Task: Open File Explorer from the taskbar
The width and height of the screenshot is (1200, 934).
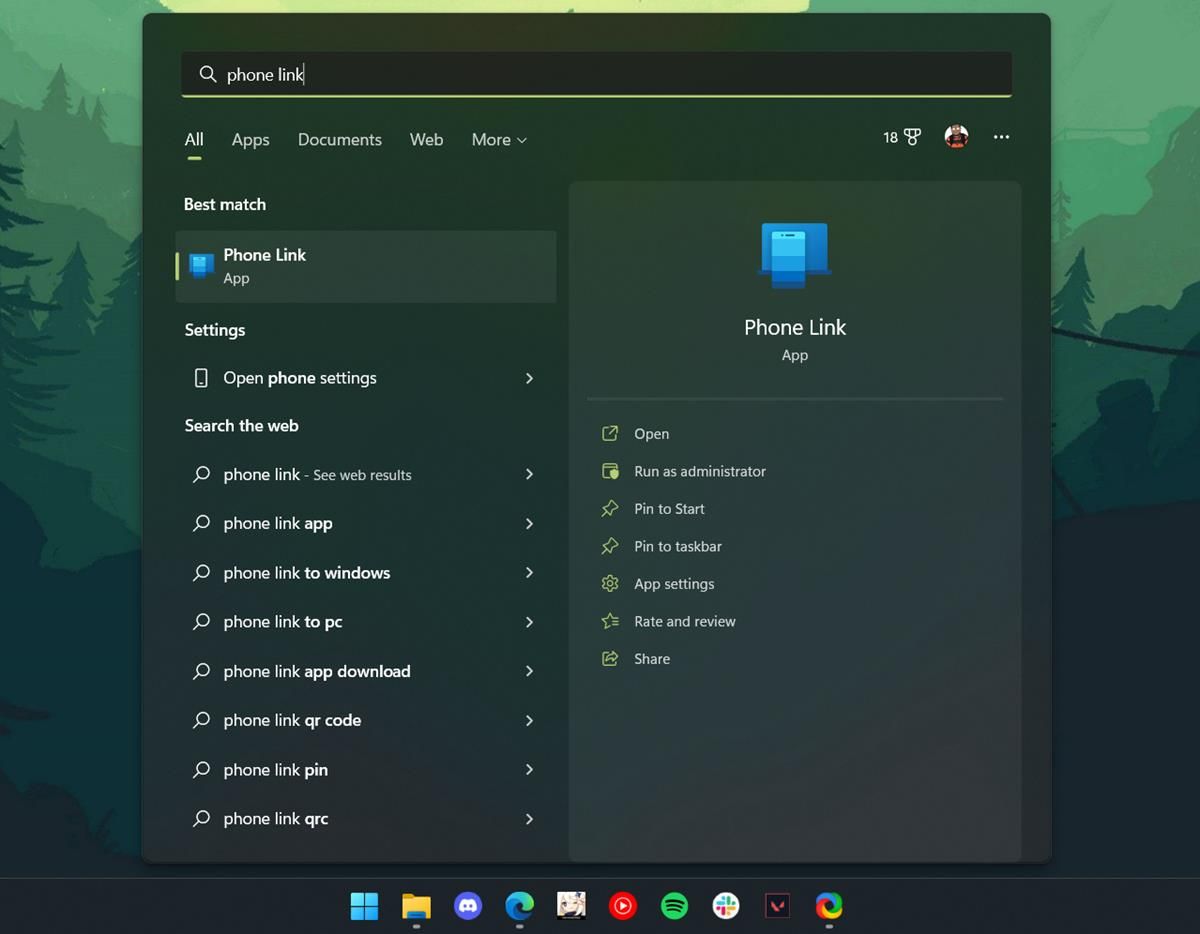Action: pos(416,906)
